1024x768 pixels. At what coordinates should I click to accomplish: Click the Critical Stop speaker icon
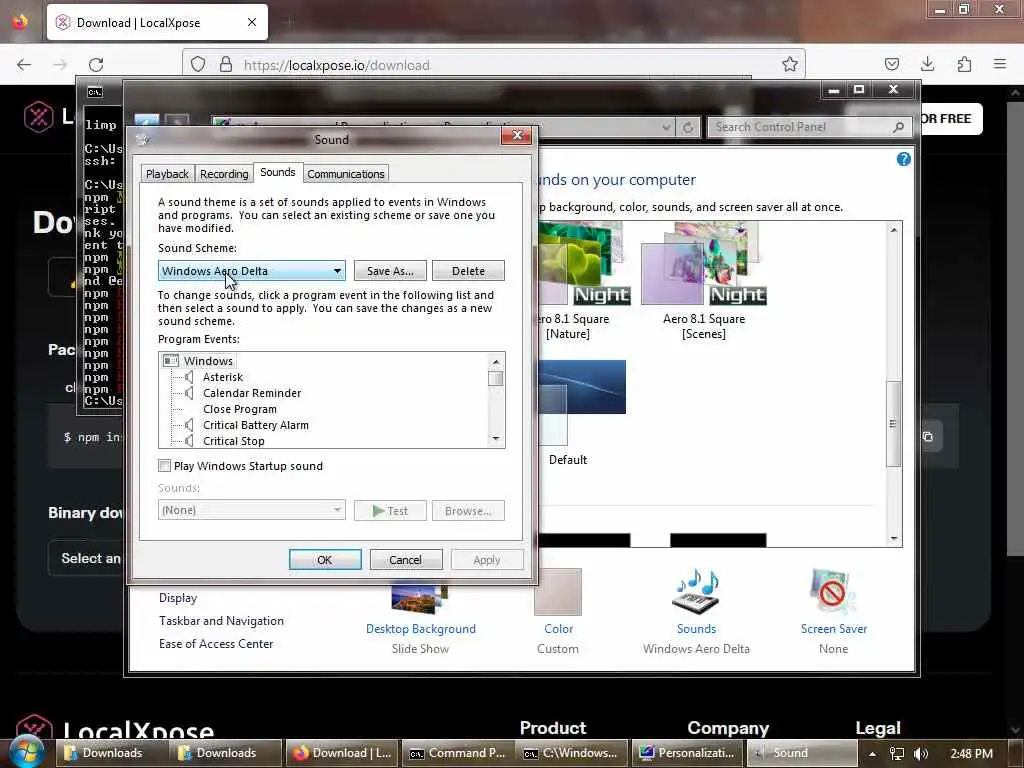click(x=189, y=441)
